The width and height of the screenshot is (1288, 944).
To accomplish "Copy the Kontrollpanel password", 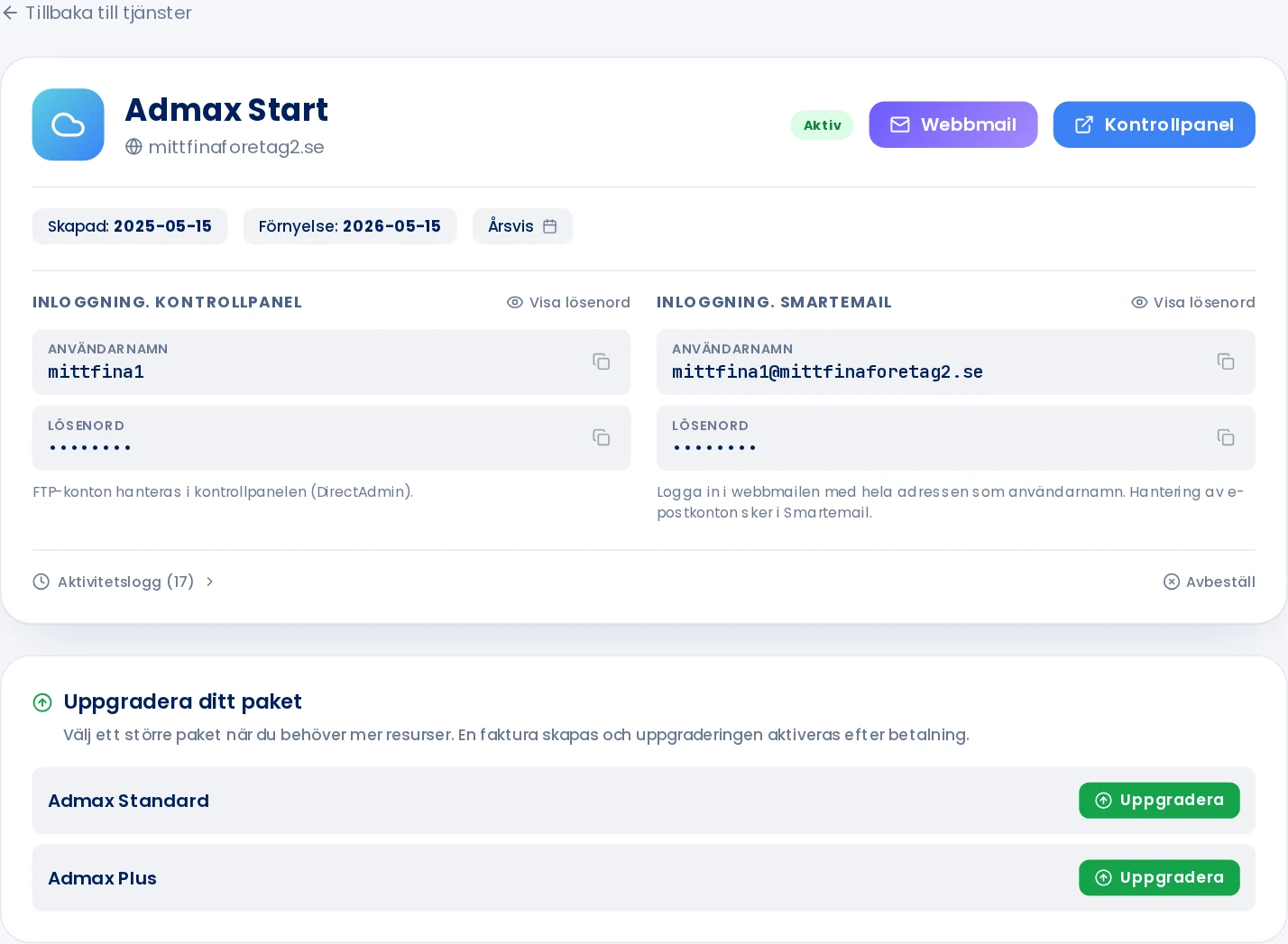I will coord(602,437).
